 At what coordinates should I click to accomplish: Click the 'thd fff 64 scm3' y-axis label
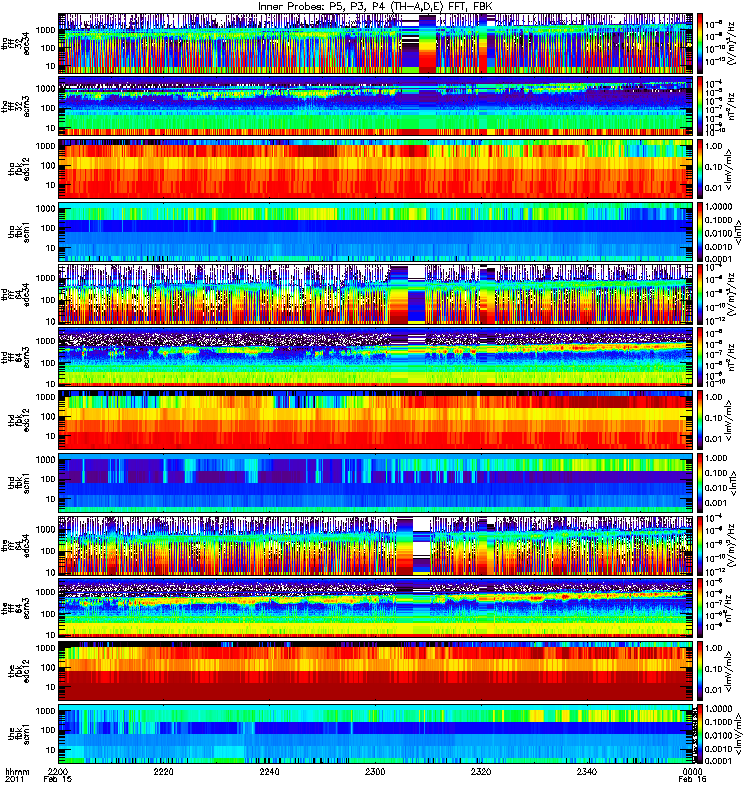(x=15, y=357)
